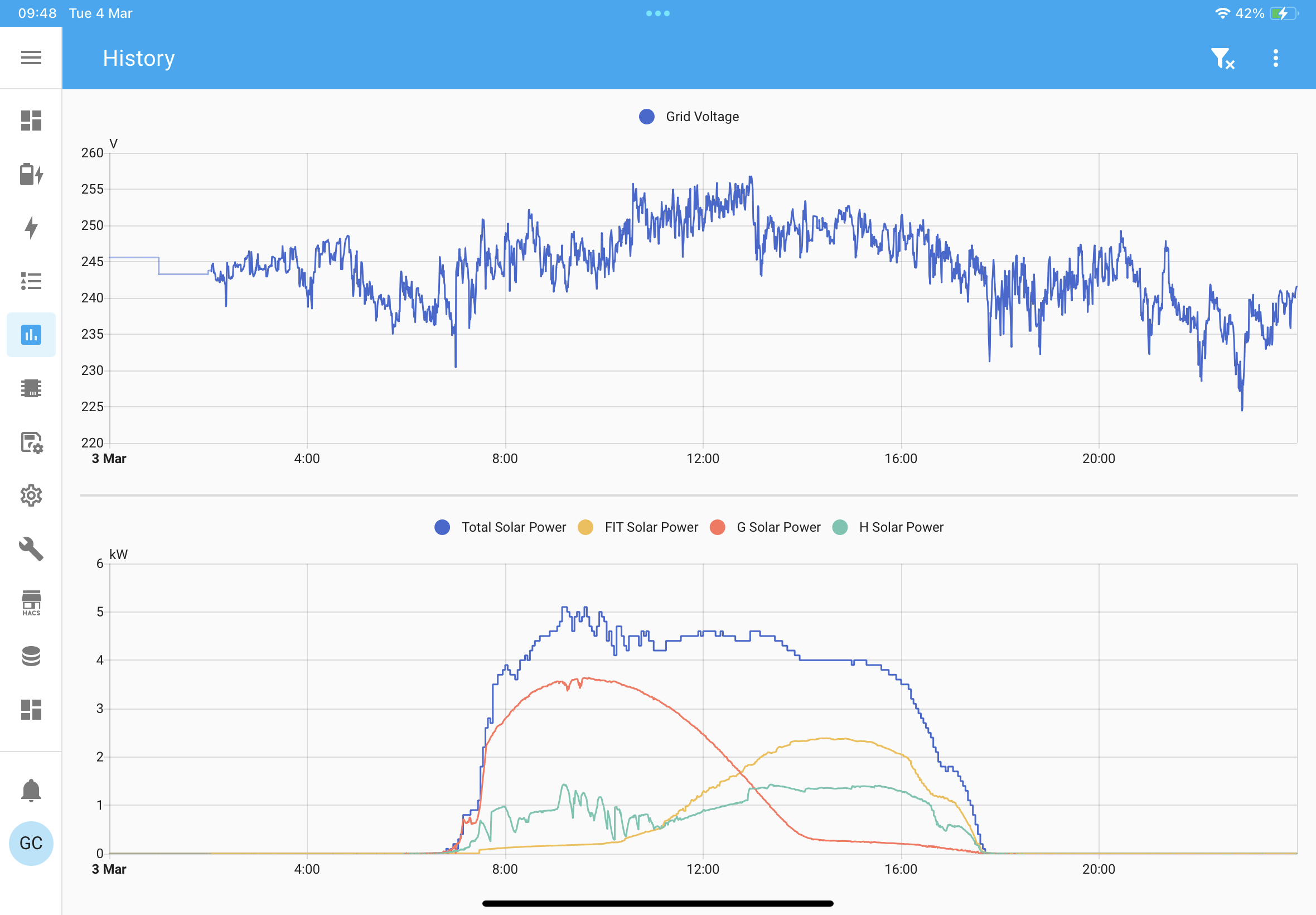The height and width of the screenshot is (915, 1316).
Task: Open the Energy lightning bolt icon
Action: (31, 228)
